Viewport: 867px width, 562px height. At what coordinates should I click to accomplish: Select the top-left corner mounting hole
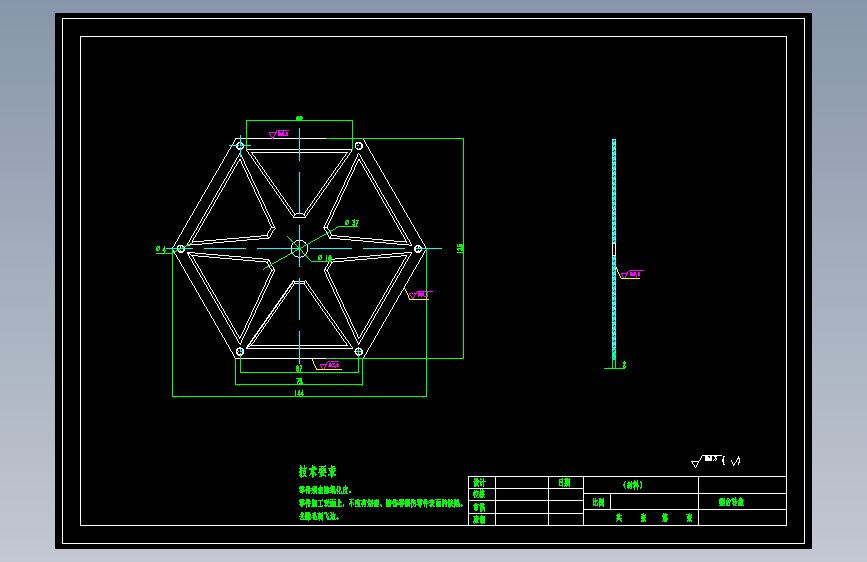240,146
